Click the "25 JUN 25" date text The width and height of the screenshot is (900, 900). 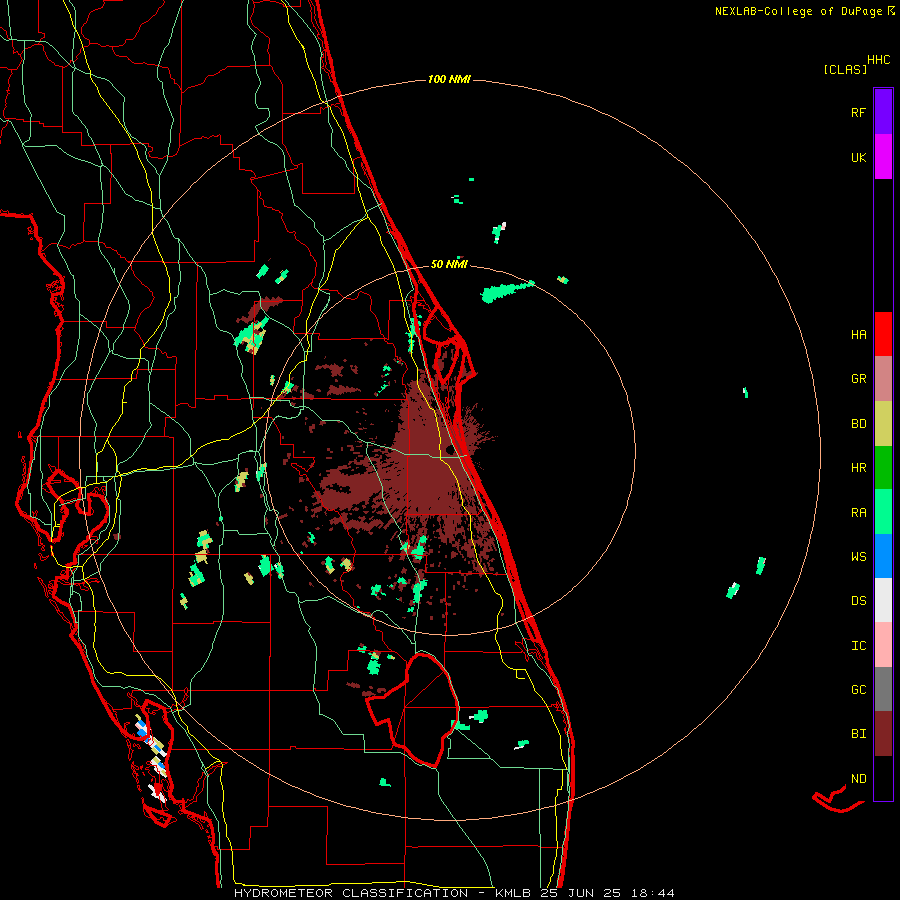pyautogui.click(x=580, y=893)
